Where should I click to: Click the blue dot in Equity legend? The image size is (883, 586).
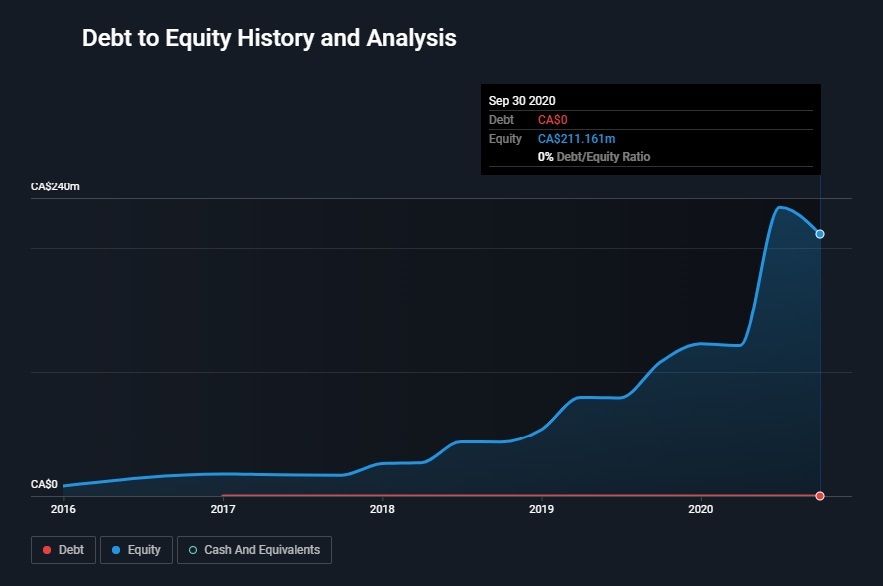115,550
